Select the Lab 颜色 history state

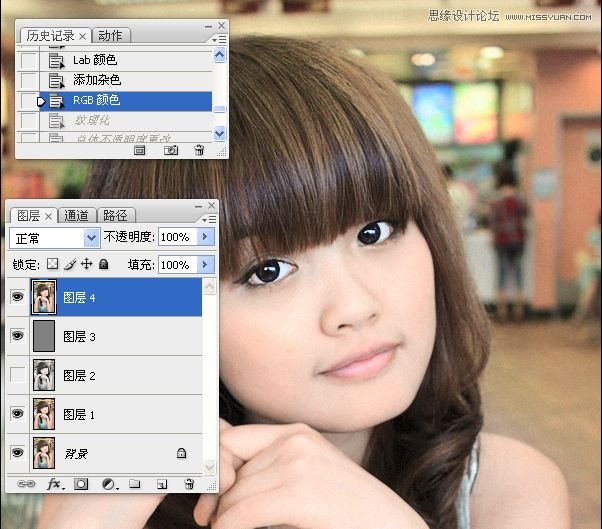126,60
